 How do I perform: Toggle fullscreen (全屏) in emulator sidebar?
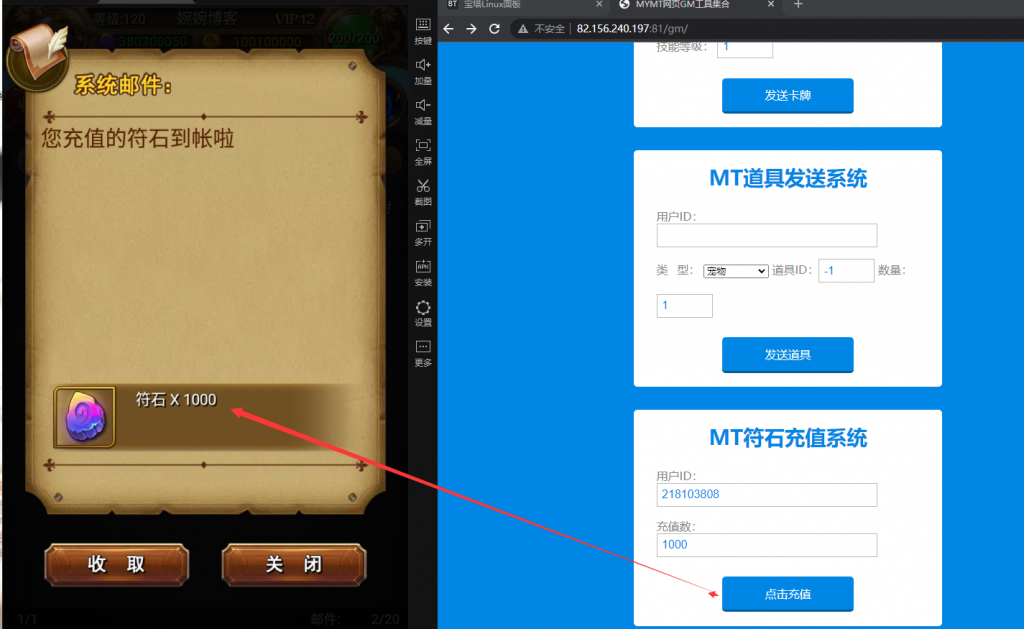click(x=423, y=150)
